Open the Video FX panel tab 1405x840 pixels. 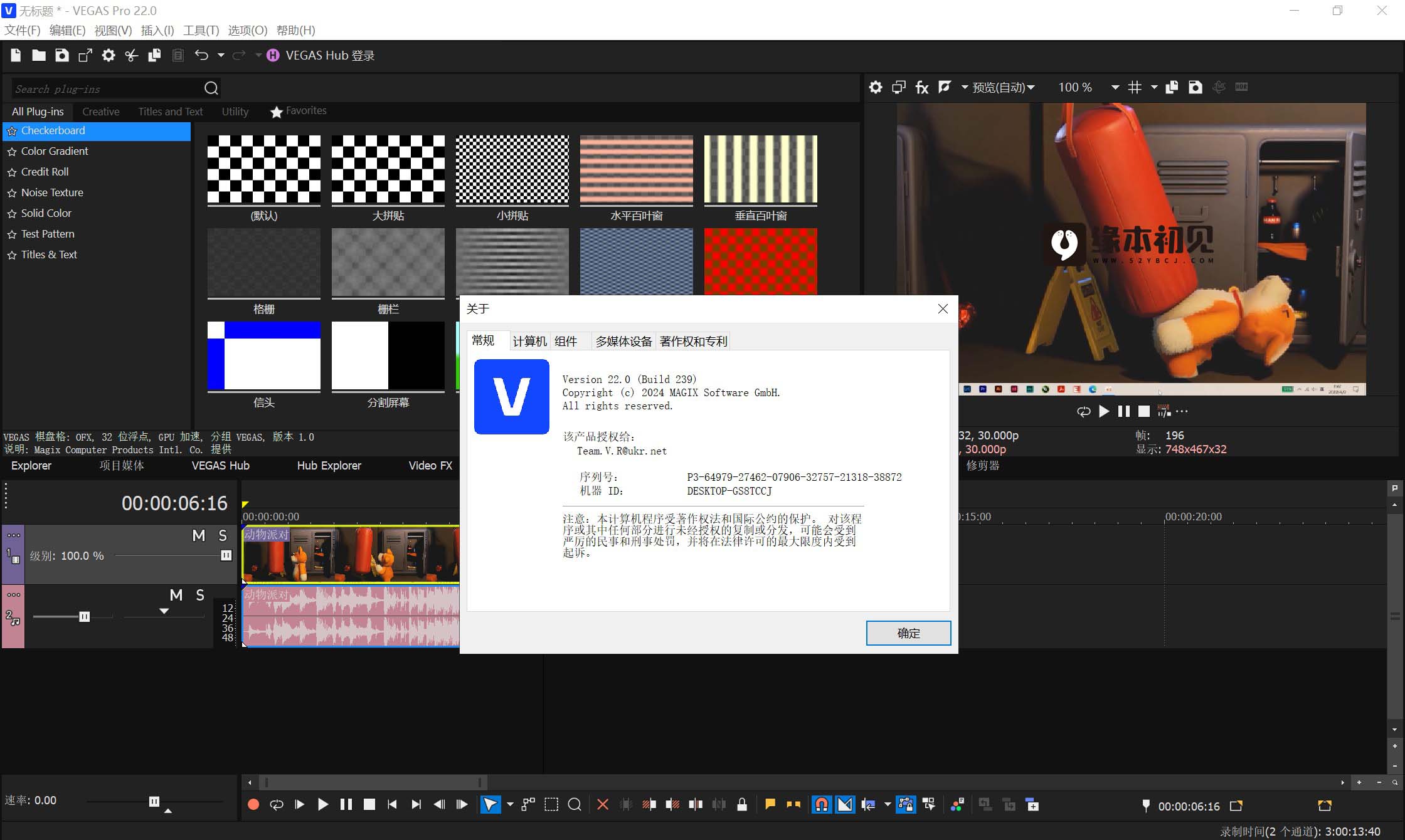[x=430, y=466]
